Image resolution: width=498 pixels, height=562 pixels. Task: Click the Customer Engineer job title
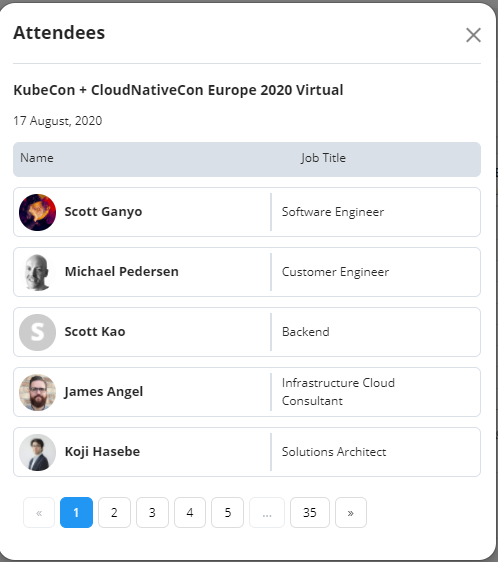pos(335,272)
